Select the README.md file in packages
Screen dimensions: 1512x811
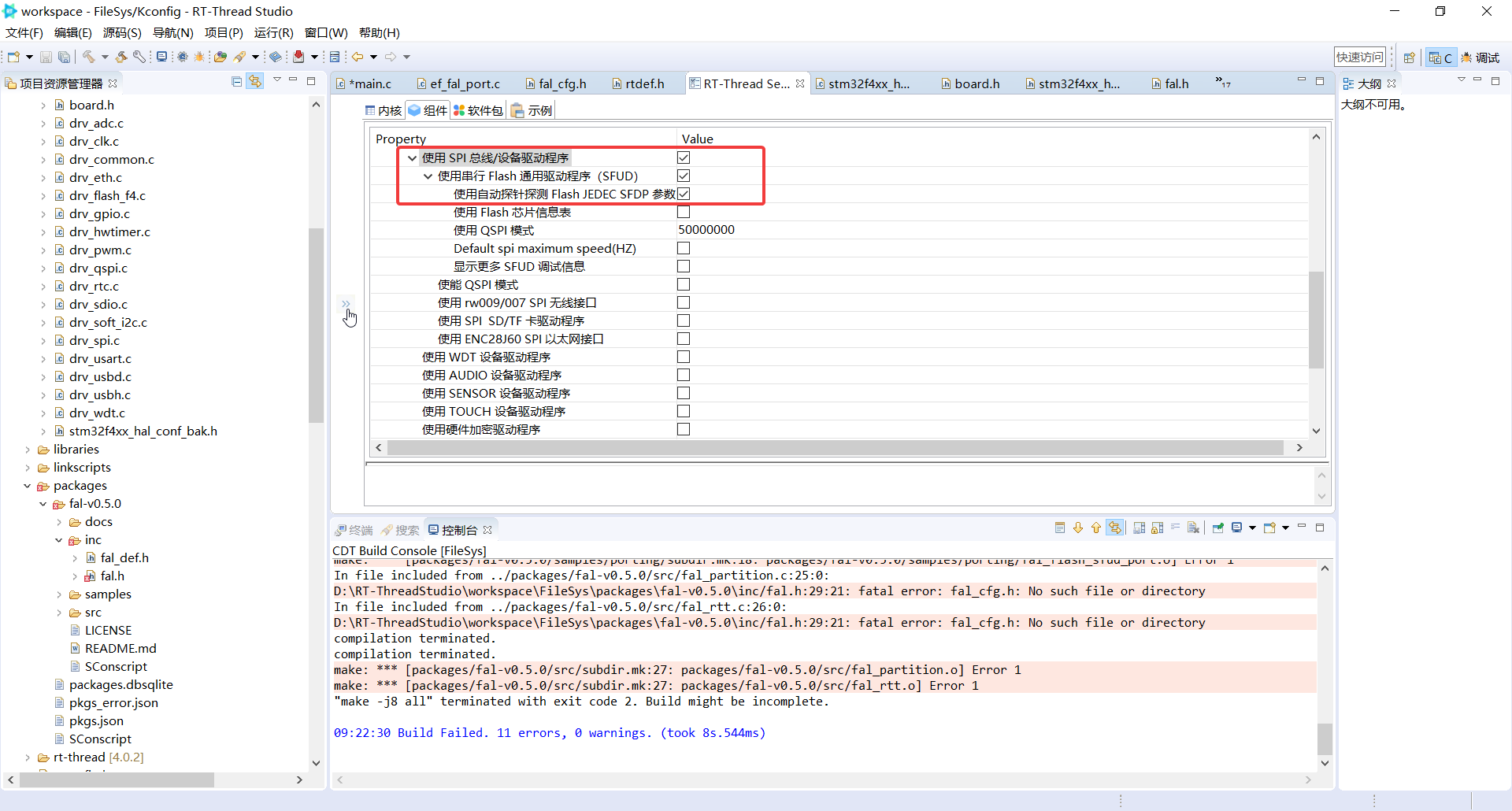[x=119, y=648]
